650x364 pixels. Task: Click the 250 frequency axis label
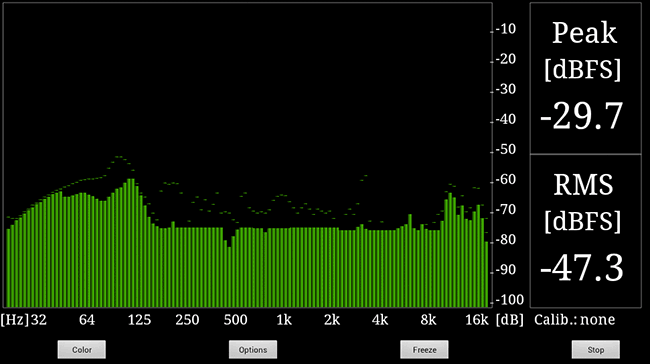(187, 320)
